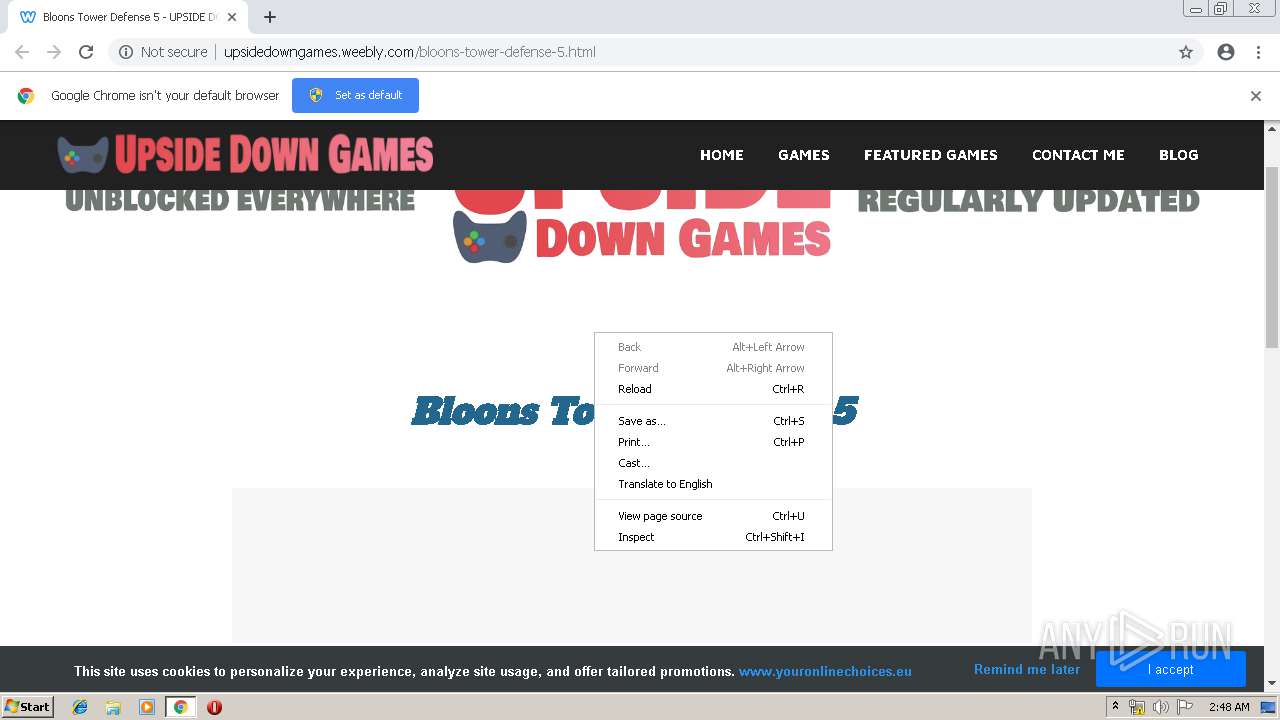Show hidden system tray icons arrow
The height and width of the screenshot is (720, 1280).
click(1115, 706)
